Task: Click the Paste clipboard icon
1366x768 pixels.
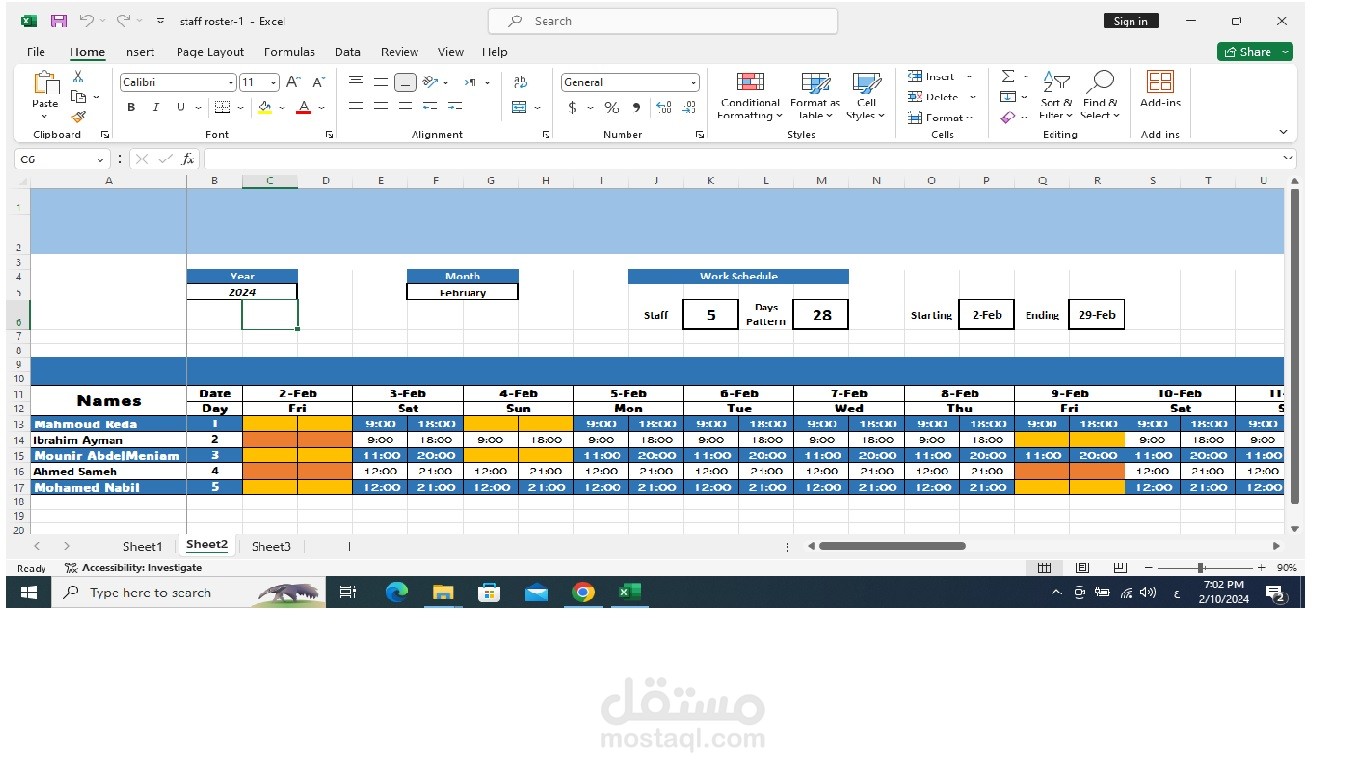Action: pyautogui.click(x=45, y=84)
